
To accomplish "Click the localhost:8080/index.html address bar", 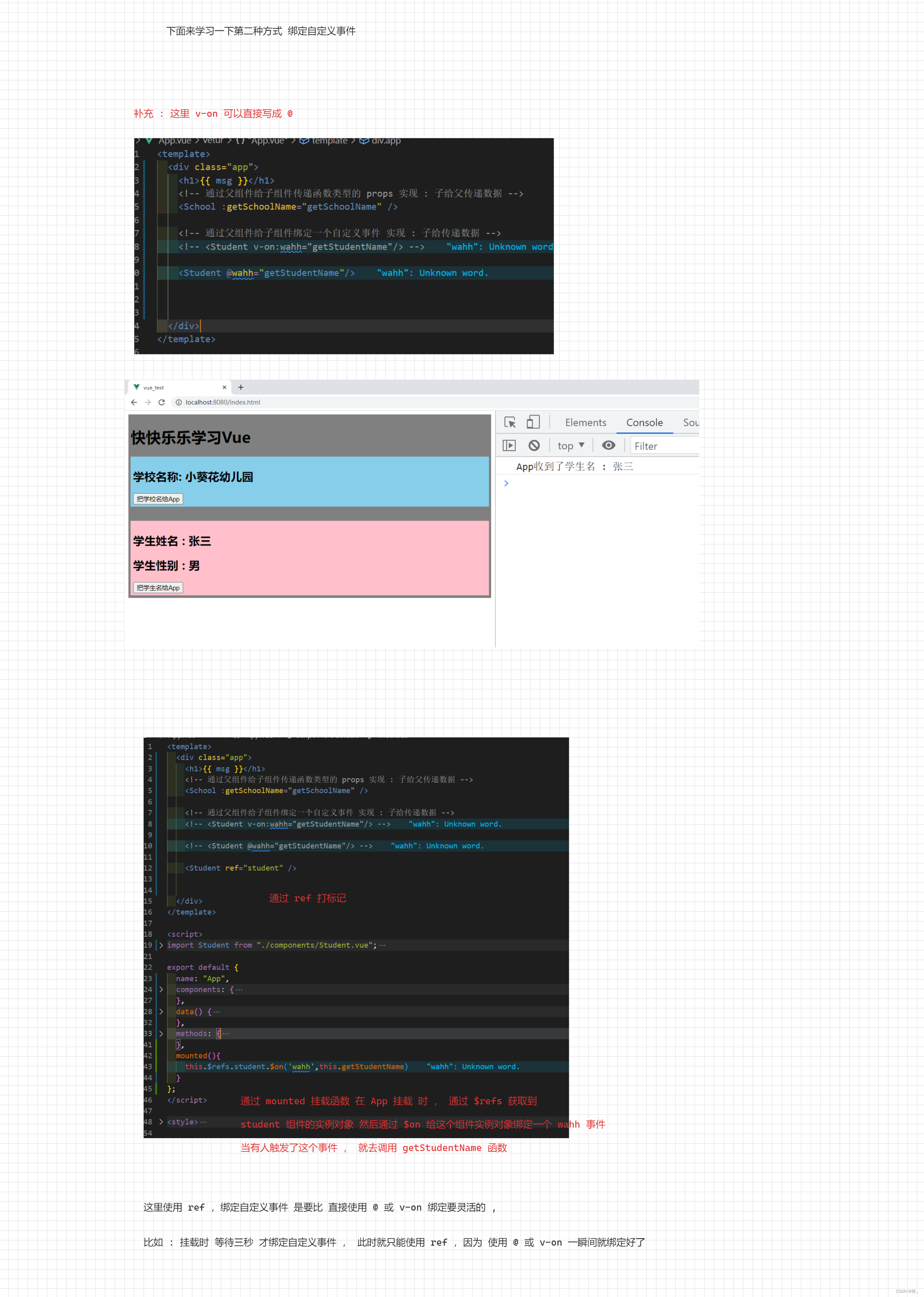I will (x=222, y=402).
